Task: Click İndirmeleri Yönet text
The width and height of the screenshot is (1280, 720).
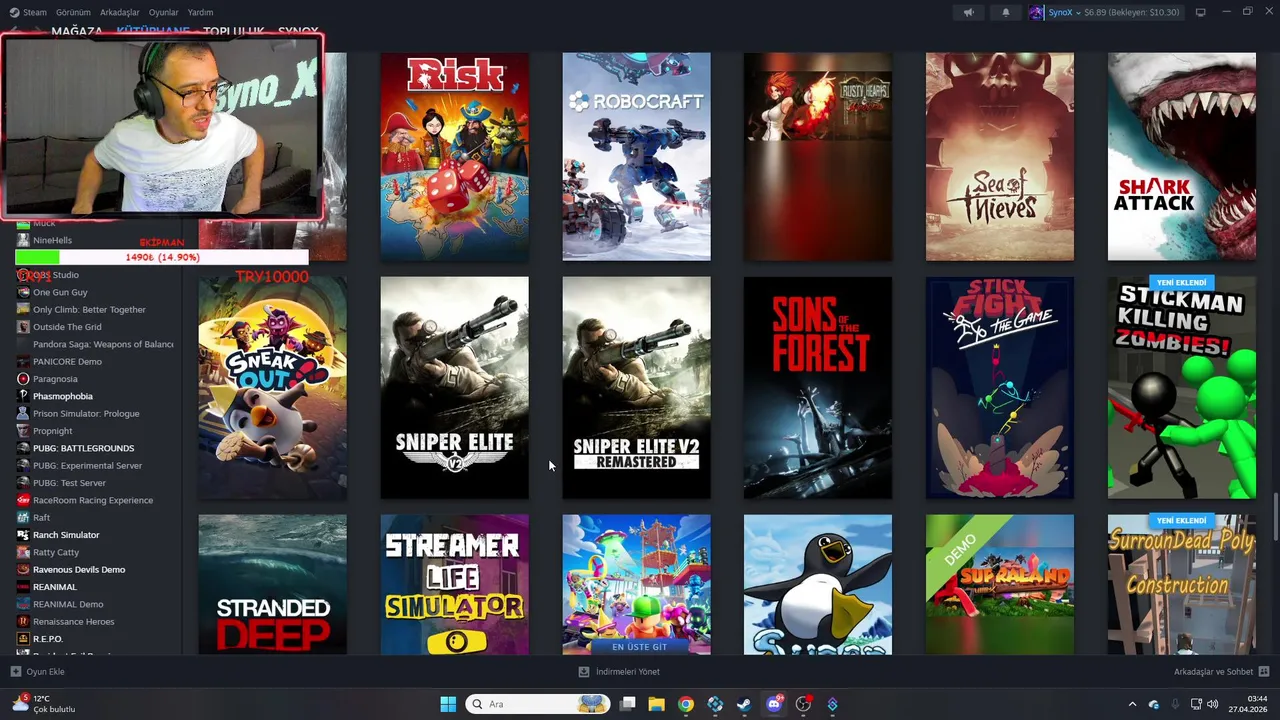Action: (x=628, y=672)
